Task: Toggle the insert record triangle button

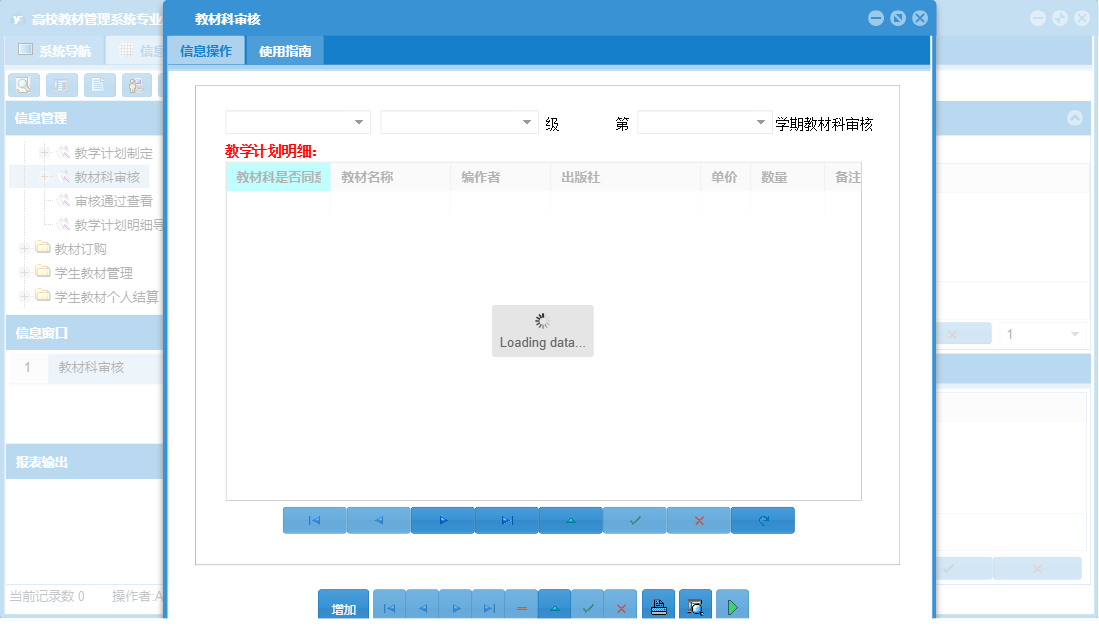Action: click(570, 520)
